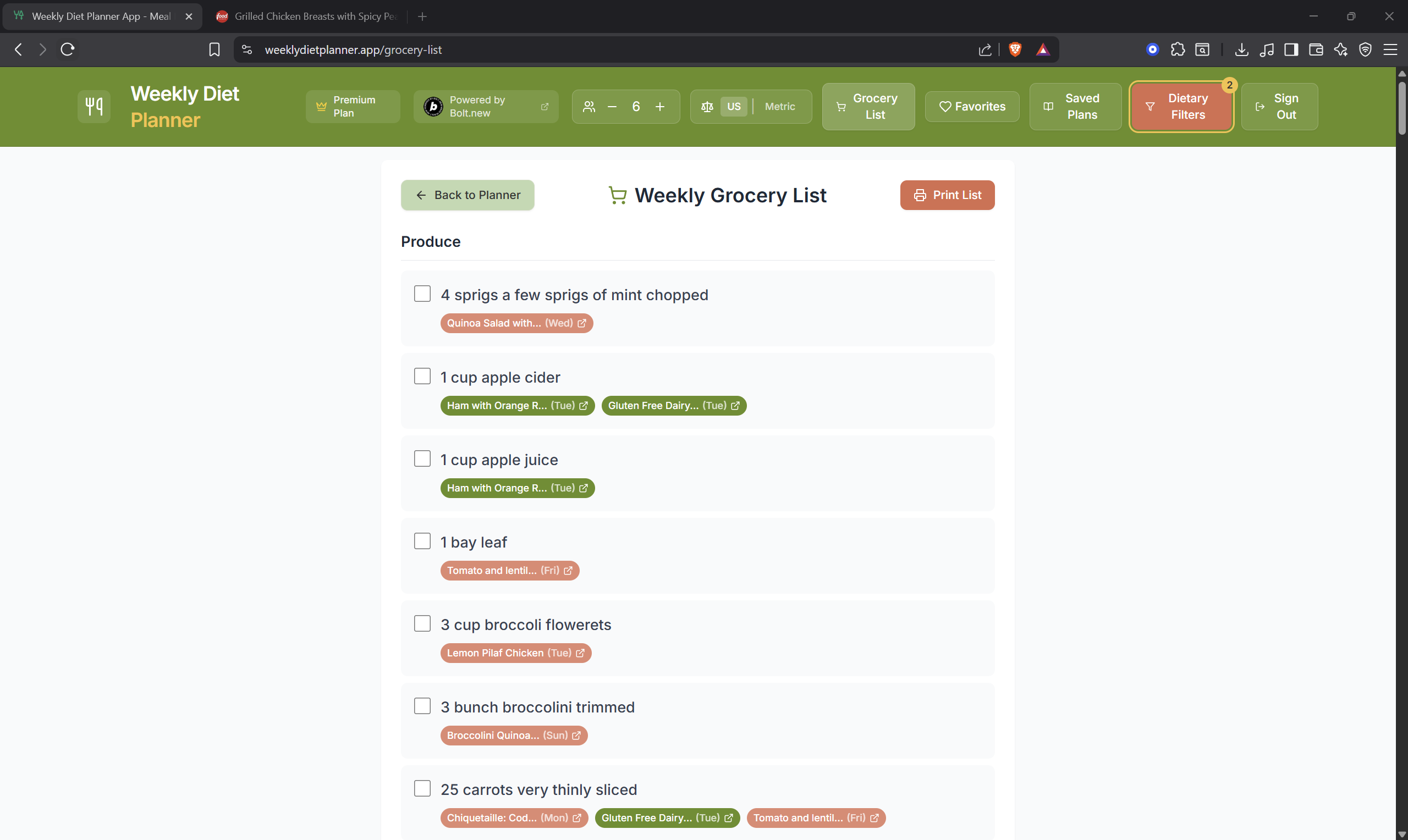Open the browser downloads icon
The image size is (1408, 840).
click(1241, 50)
